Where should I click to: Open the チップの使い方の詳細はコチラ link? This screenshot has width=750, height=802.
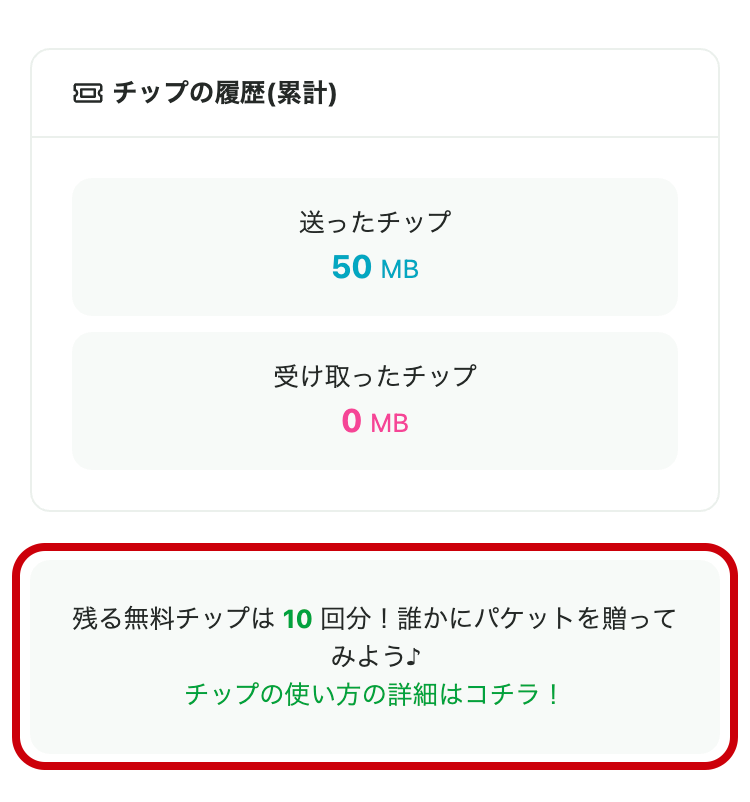click(372, 695)
